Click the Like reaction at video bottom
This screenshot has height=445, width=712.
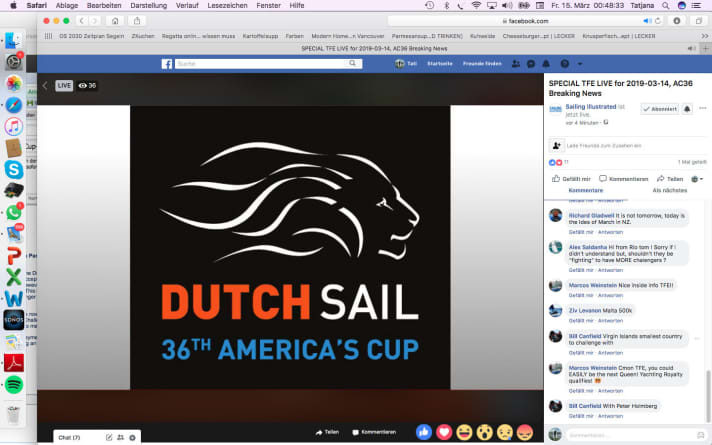pyautogui.click(x=424, y=432)
